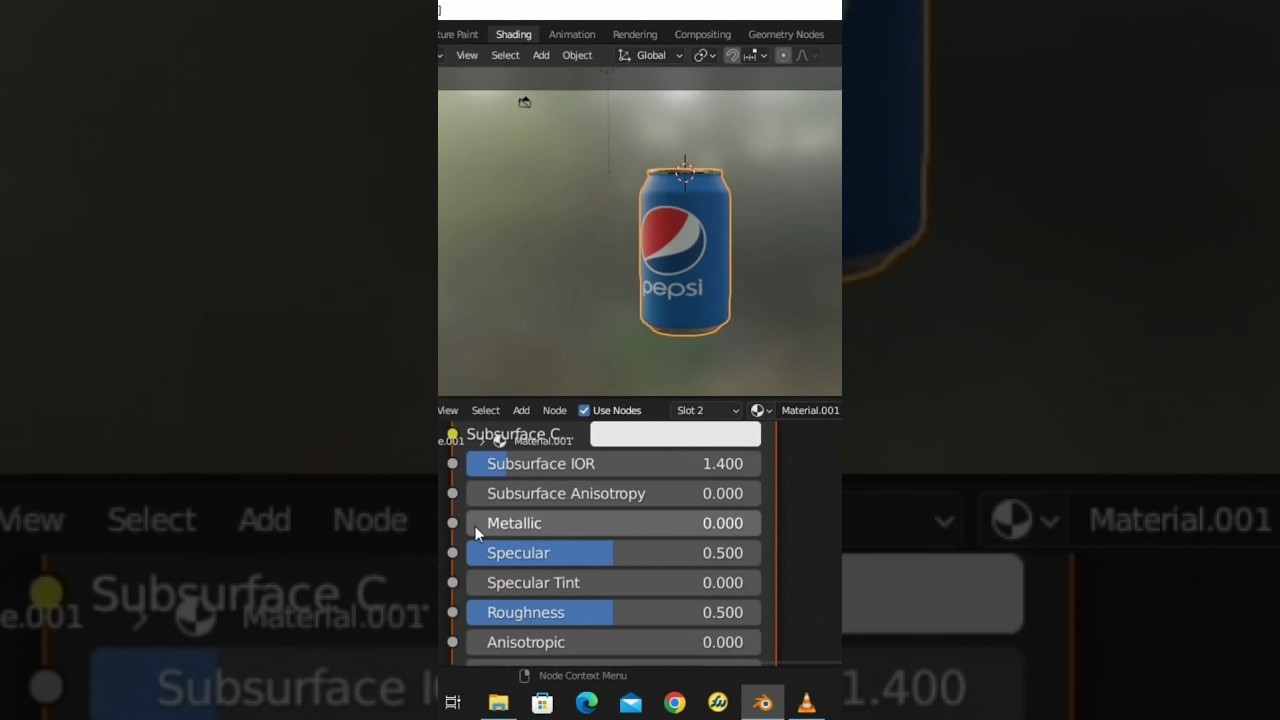Uncheck the Use Nodes checkbox
This screenshot has width=1280, height=720.
(x=584, y=410)
